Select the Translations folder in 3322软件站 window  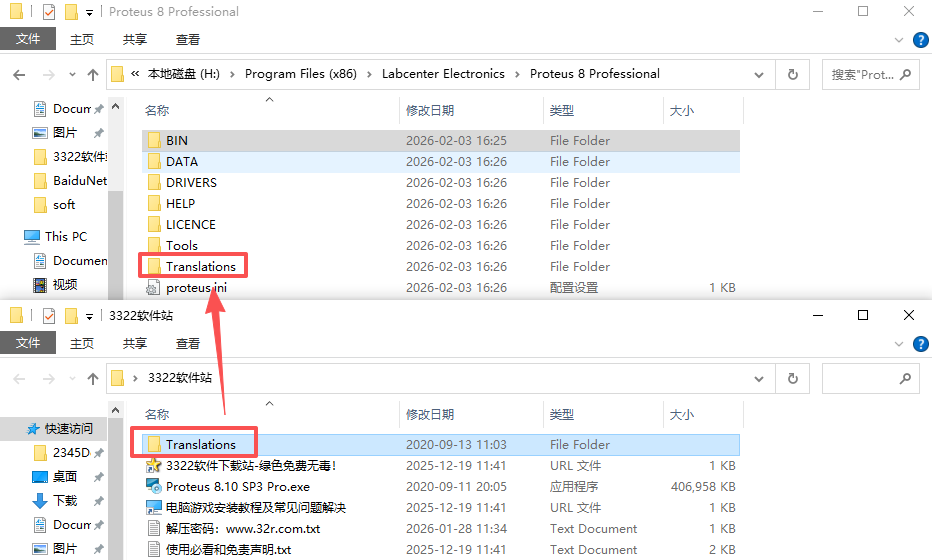point(201,445)
